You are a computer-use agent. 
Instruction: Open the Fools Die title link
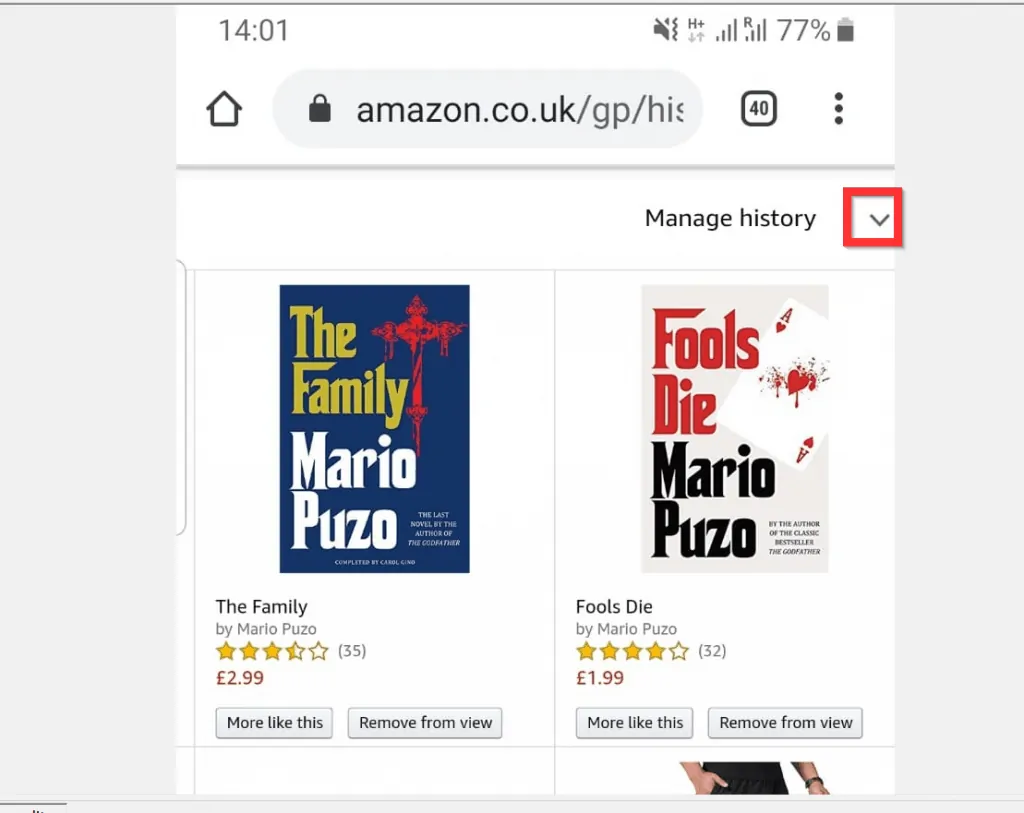click(x=614, y=606)
